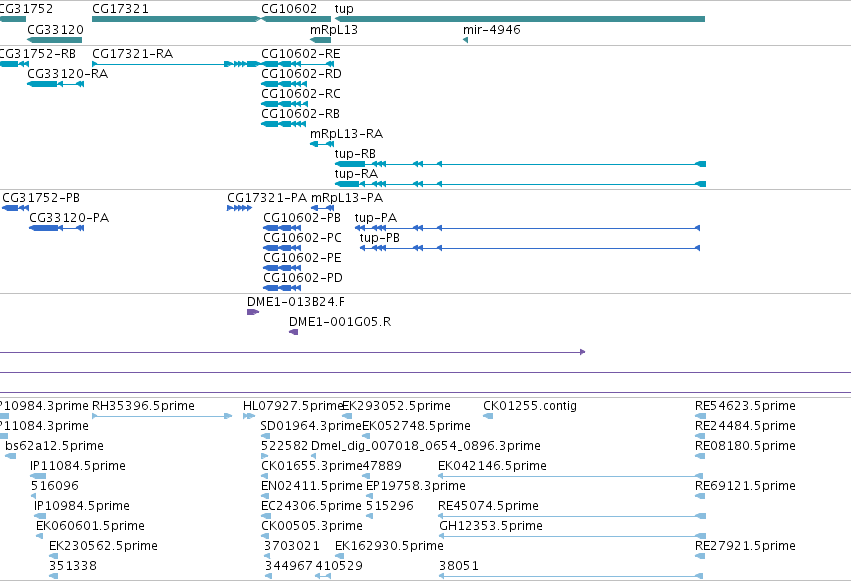851x581 pixels.
Task: Select EST bs62a12.5prime
Action: click(11, 456)
